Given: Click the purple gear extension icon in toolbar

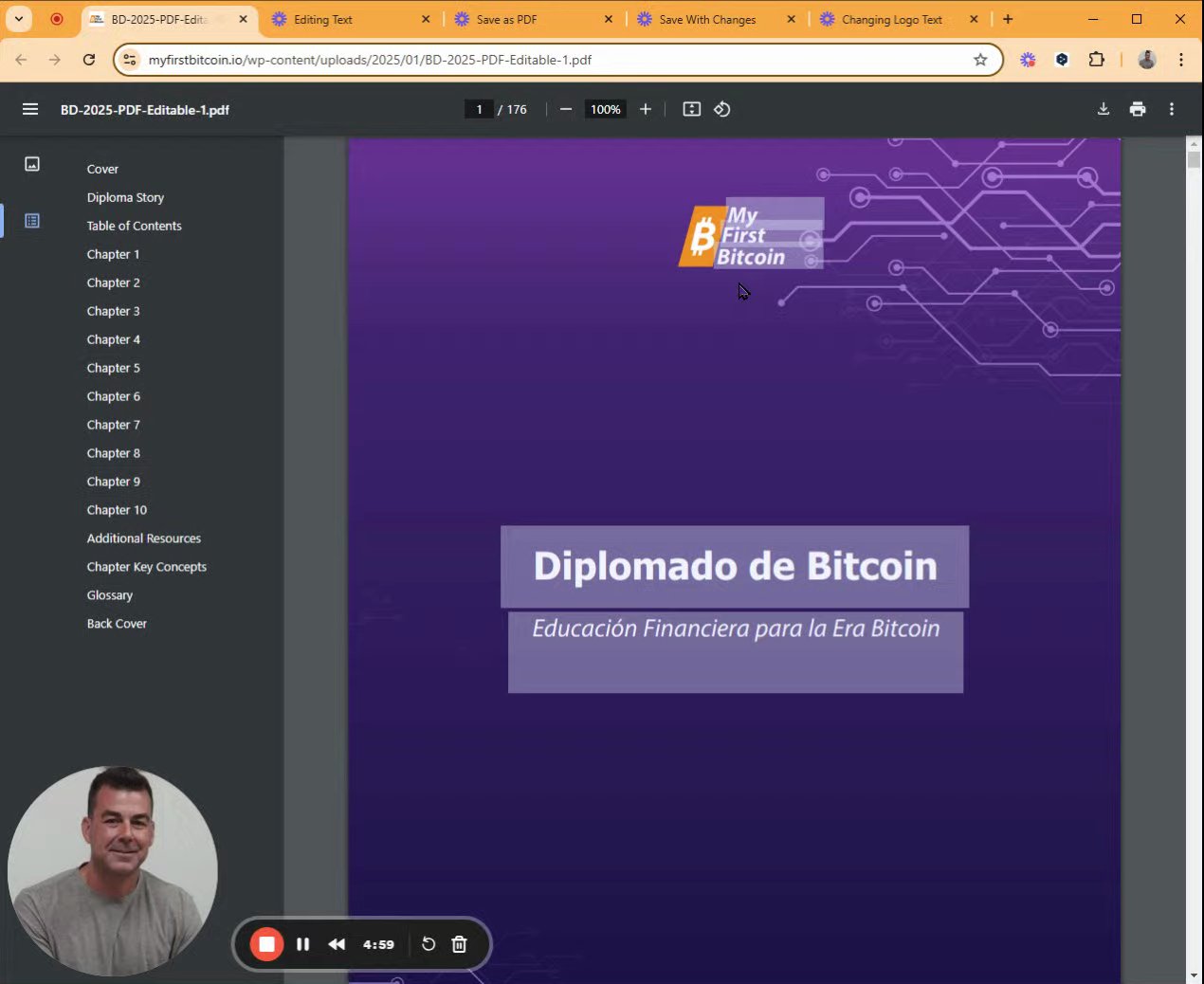Looking at the screenshot, I should pyautogui.click(x=1028, y=60).
